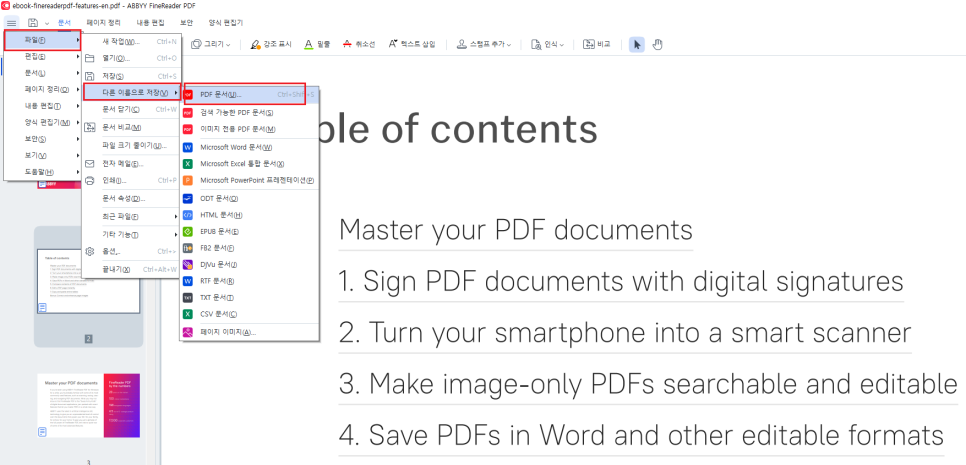The width and height of the screenshot is (966, 465).
Task: Save as 이미지 전용 PDF 문서(M)
Action: (x=250, y=129)
